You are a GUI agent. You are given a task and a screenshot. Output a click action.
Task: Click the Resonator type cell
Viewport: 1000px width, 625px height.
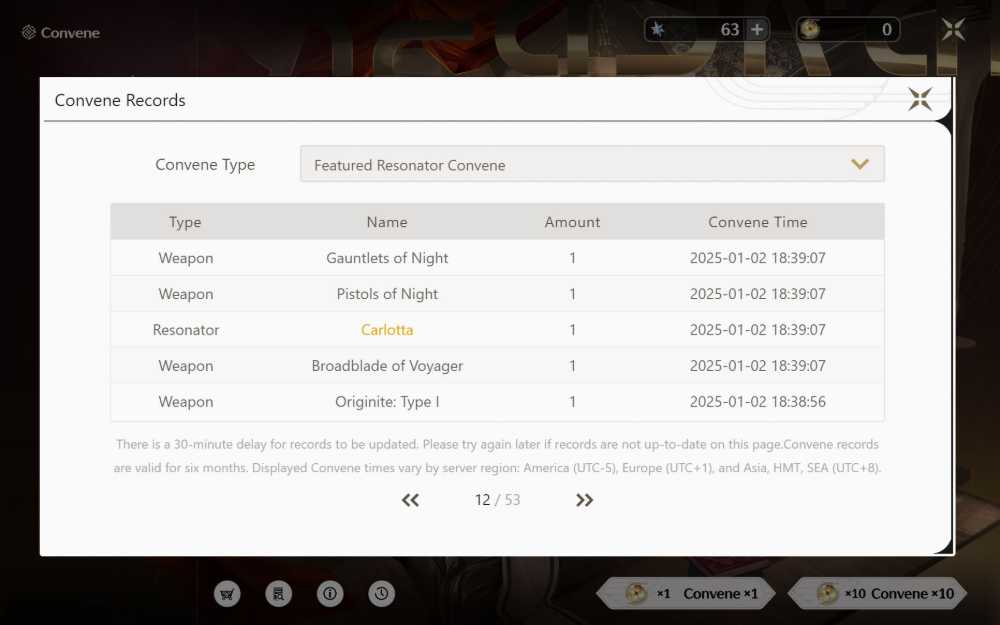(x=186, y=330)
